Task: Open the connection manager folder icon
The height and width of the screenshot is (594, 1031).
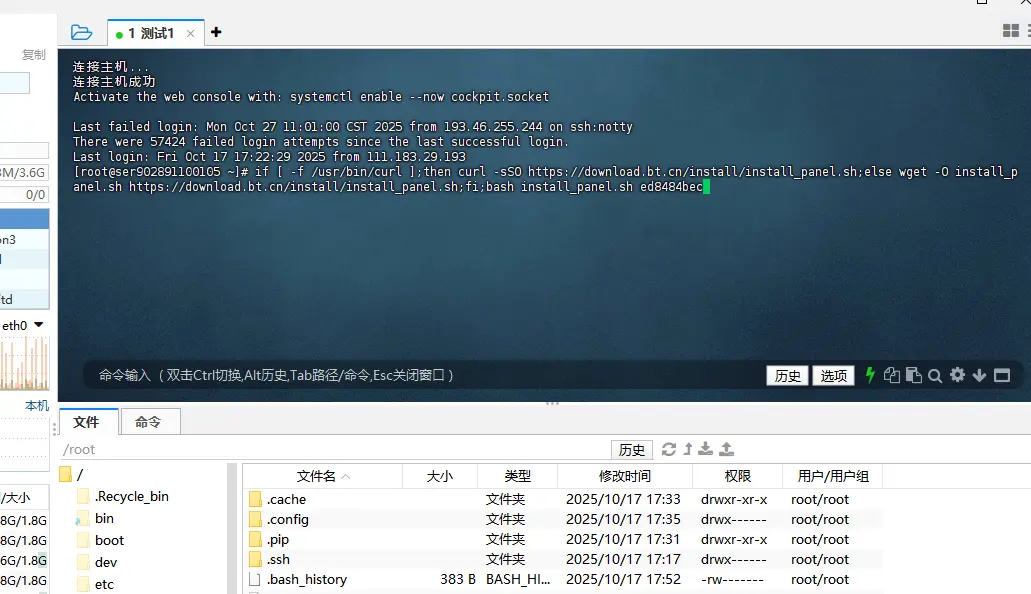Action: click(x=81, y=31)
